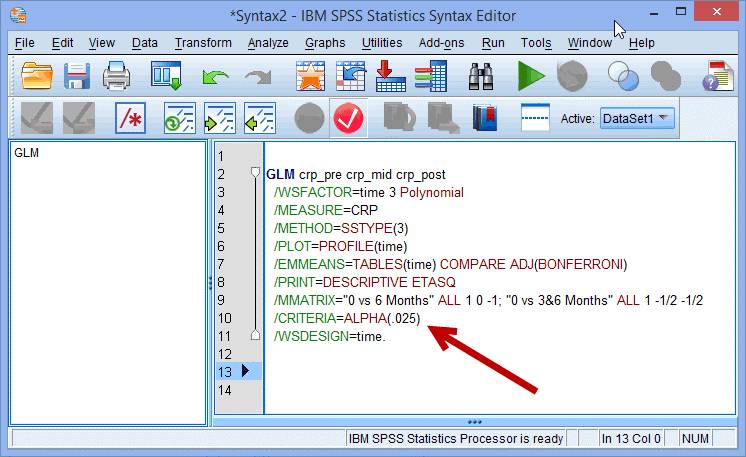Click the red checkmark validation icon

348,118
